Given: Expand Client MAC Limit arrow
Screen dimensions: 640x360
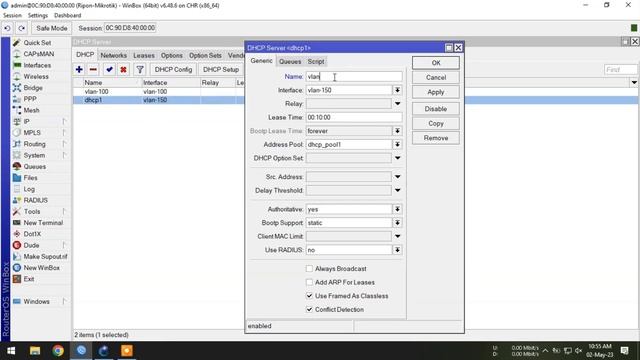Looking at the screenshot, I should (x=397, y=236).
